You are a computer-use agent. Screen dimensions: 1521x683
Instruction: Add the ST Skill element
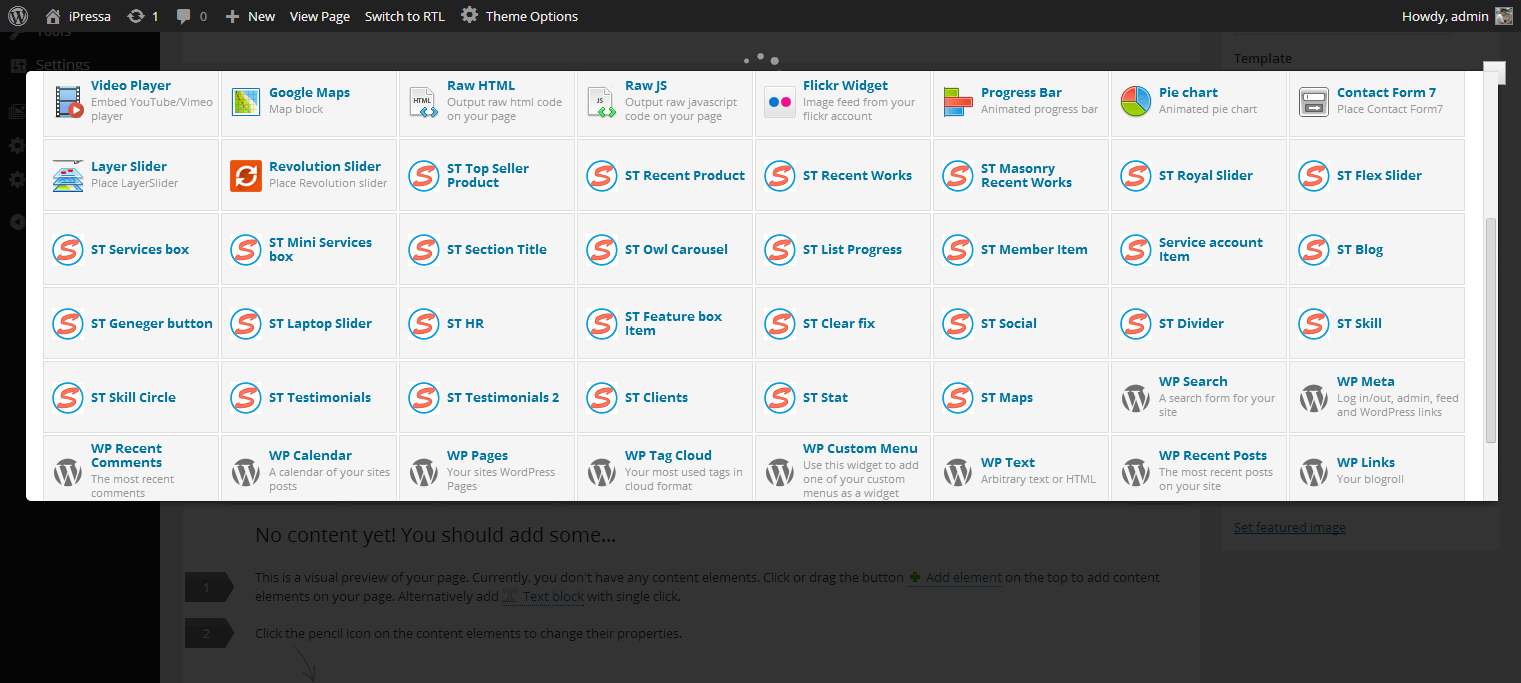click(1377, 324)
